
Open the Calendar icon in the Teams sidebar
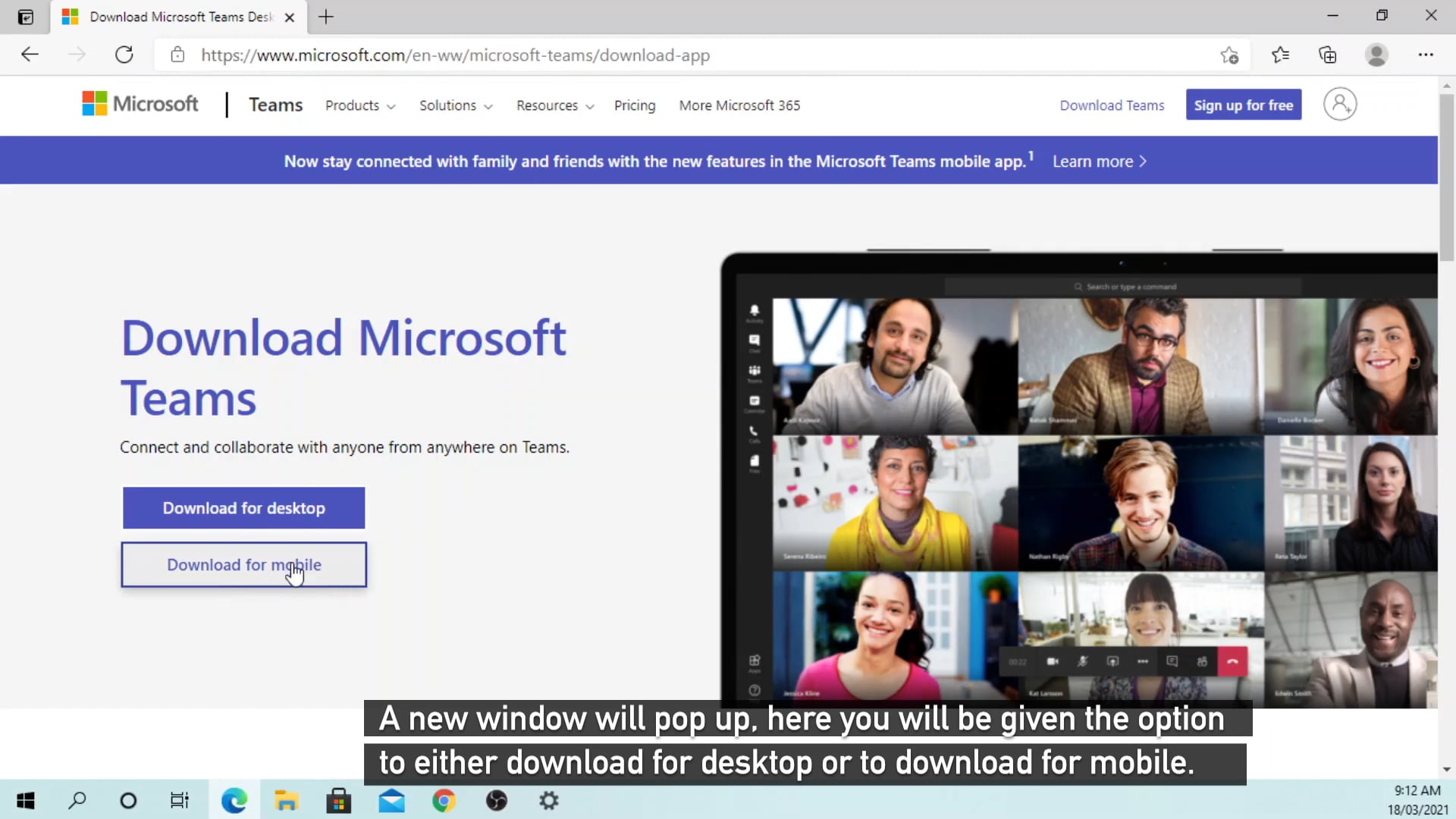[754, 401]
